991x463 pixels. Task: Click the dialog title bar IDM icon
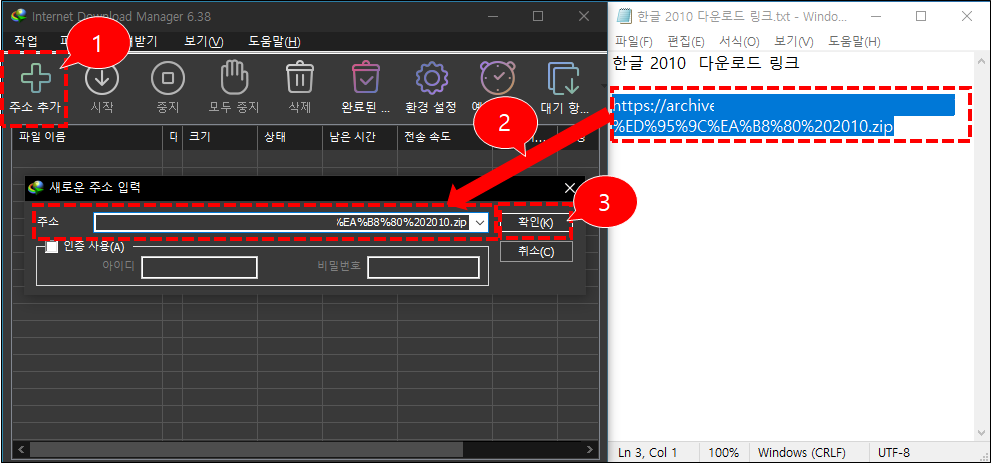(x=38, y=187)
